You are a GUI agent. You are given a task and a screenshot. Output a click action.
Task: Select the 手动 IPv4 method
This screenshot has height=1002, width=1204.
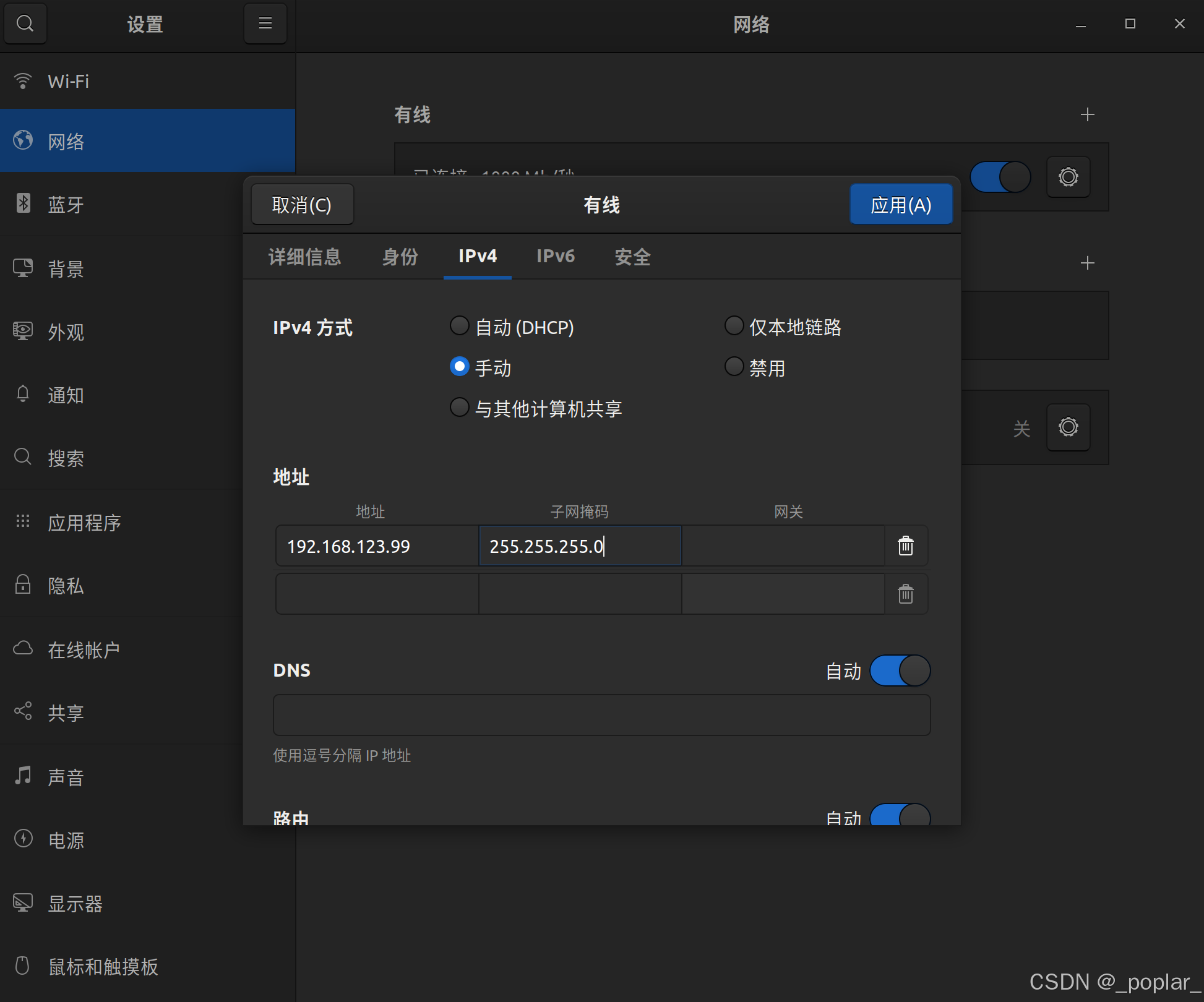[x=460, y=366]
